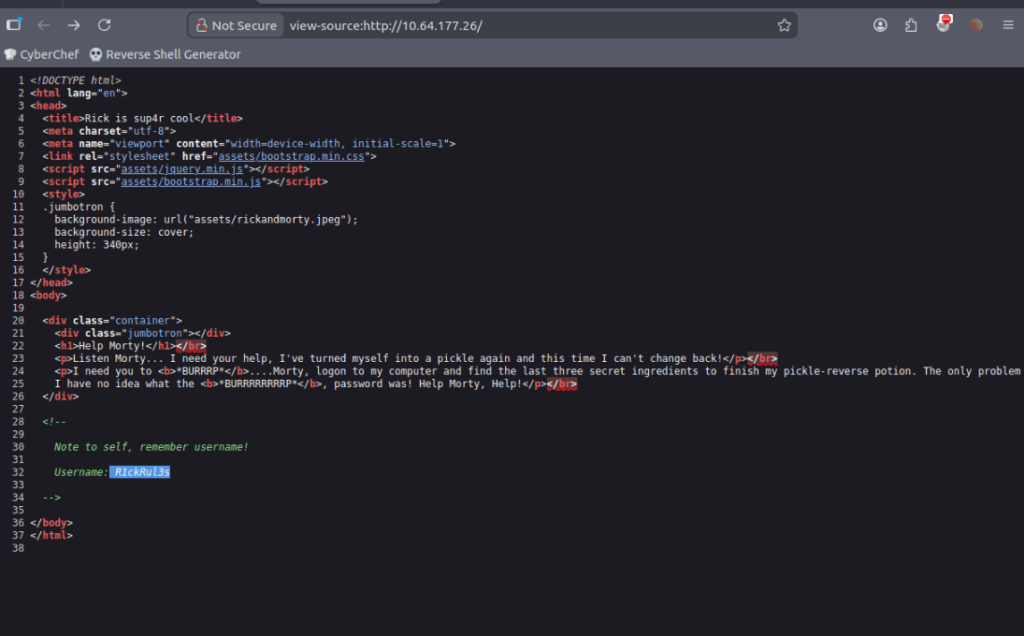
Task: Click the div class="jumbotron" line
Action: [x=142, y=333]
